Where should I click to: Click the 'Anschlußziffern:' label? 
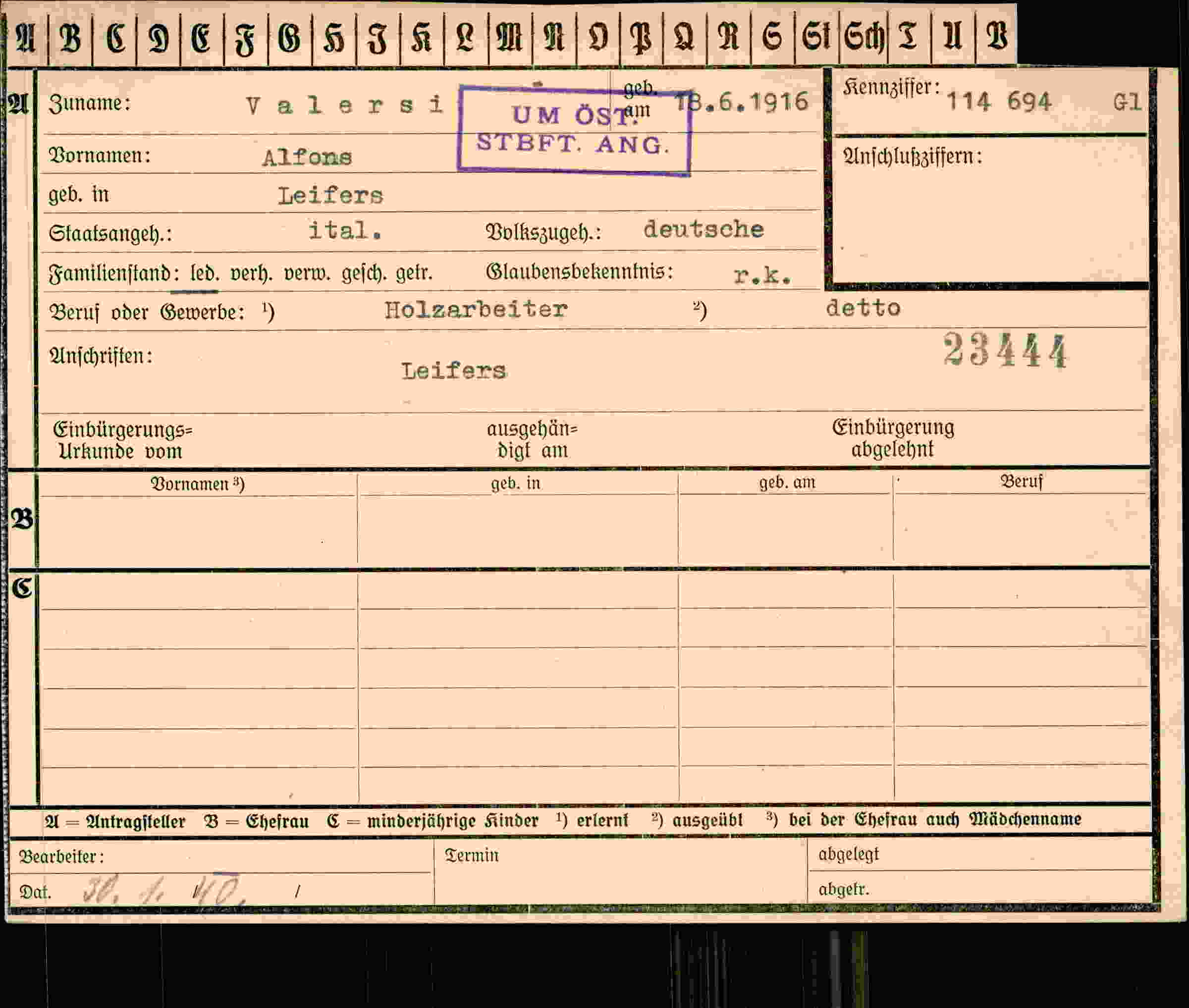913,157
